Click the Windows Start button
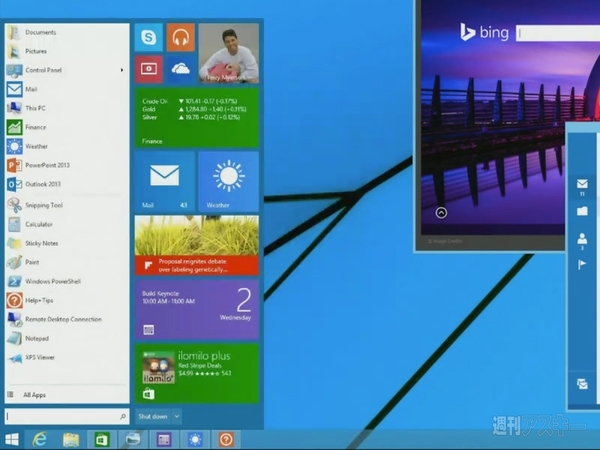The width and height of the screenshot is (600, 450). (x=12, y=440)
